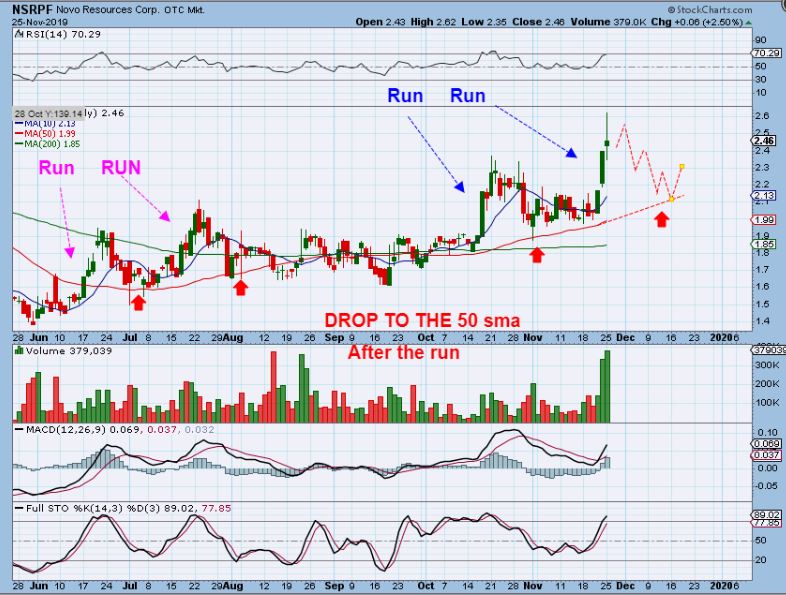Click the Open 2.43 value
786x595 pixels.
click(x=378, y=22)
